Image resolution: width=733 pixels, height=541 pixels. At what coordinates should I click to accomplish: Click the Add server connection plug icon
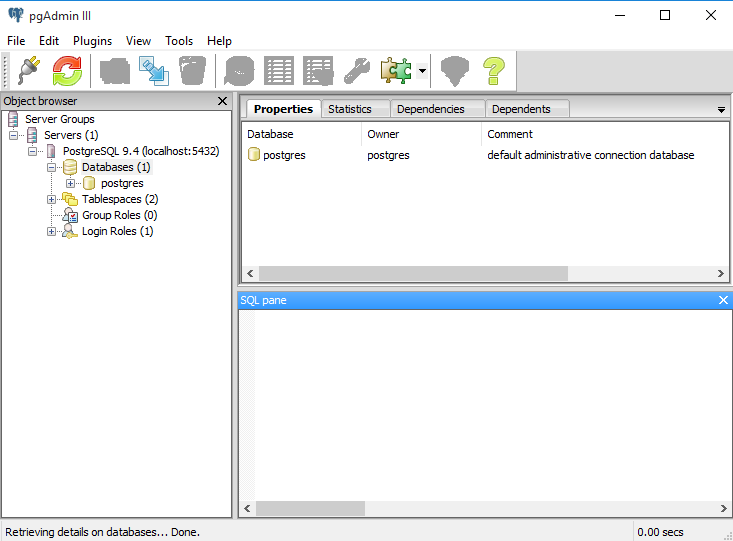coord(29,71)
